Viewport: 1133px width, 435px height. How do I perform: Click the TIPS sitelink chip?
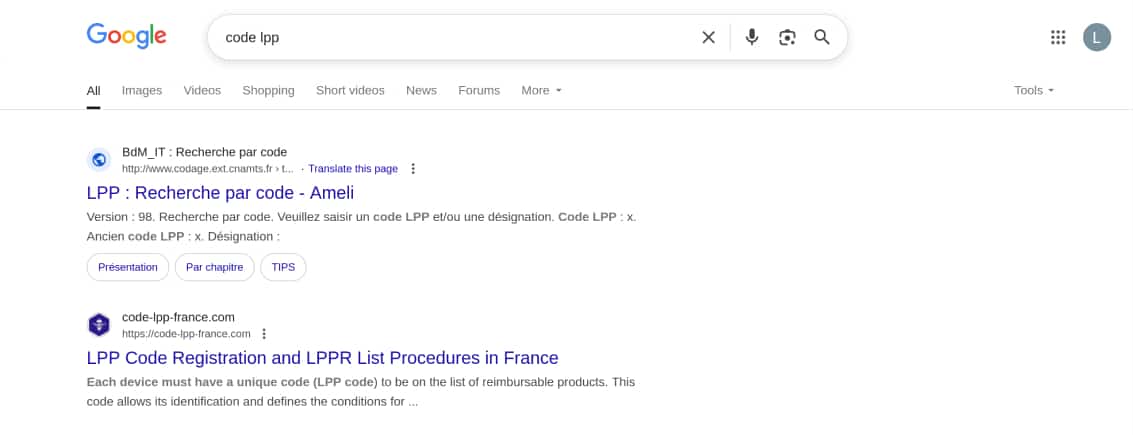point(283,267)
